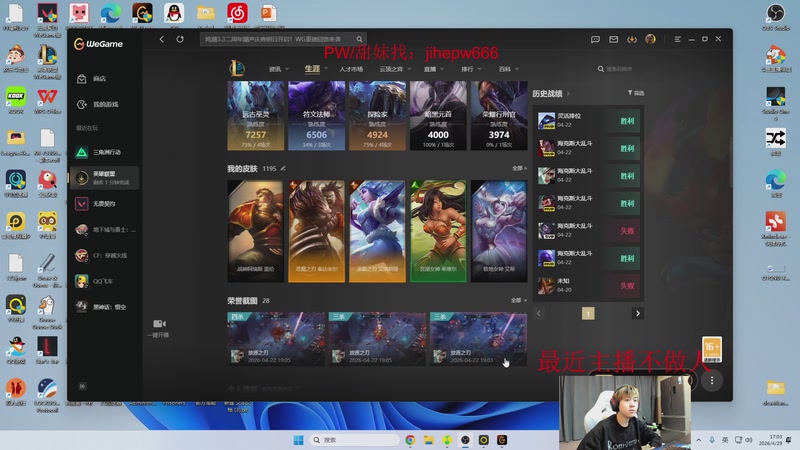
Task: Go to previous match history page
Action: (538, 313)
